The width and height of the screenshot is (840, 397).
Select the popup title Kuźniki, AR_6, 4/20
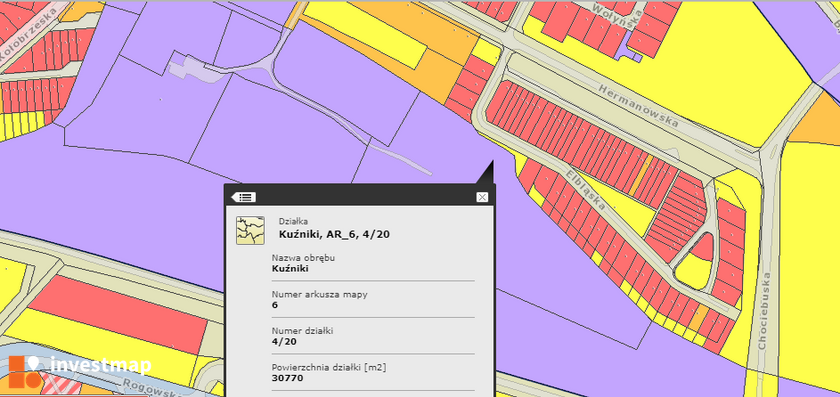click(334, 234)
